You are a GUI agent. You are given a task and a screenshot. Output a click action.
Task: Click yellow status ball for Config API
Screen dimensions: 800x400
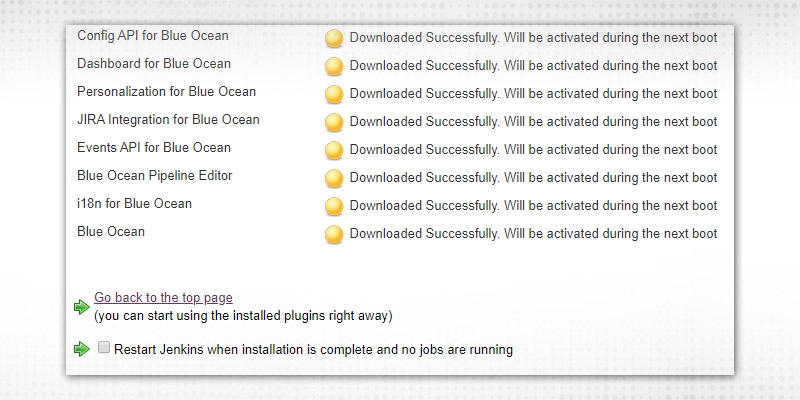334,39
